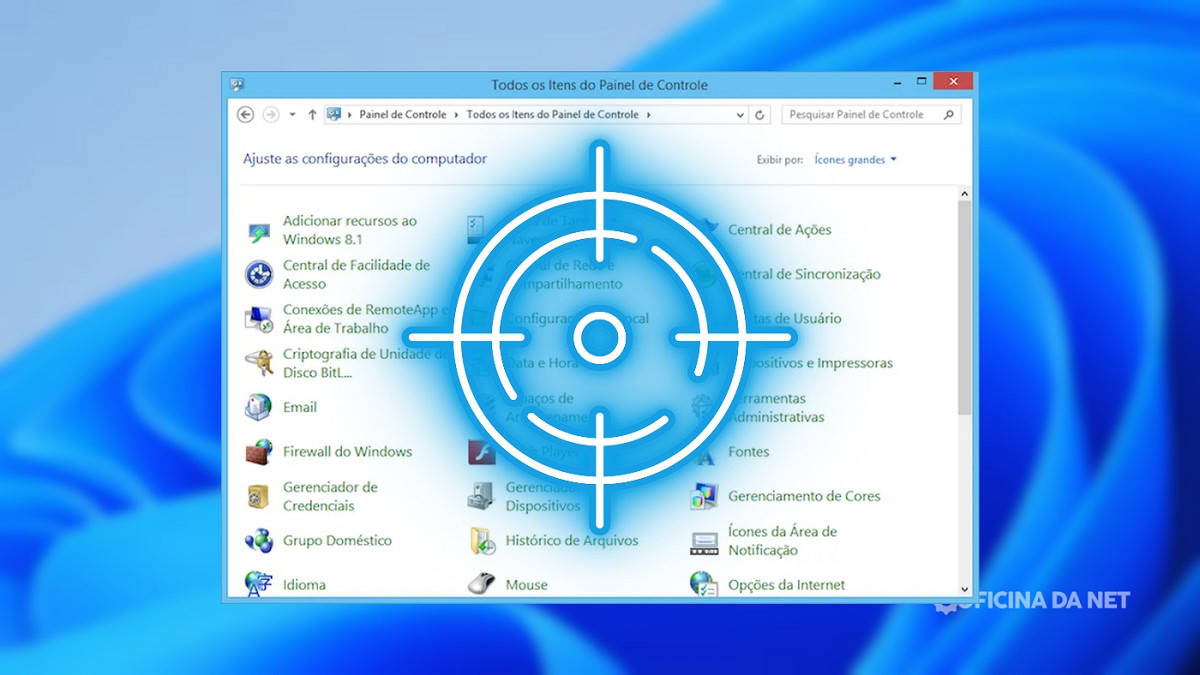Click Todos os Itens breadcrumb segment
Screen dimensions: 1200x675
click(552, 115)
